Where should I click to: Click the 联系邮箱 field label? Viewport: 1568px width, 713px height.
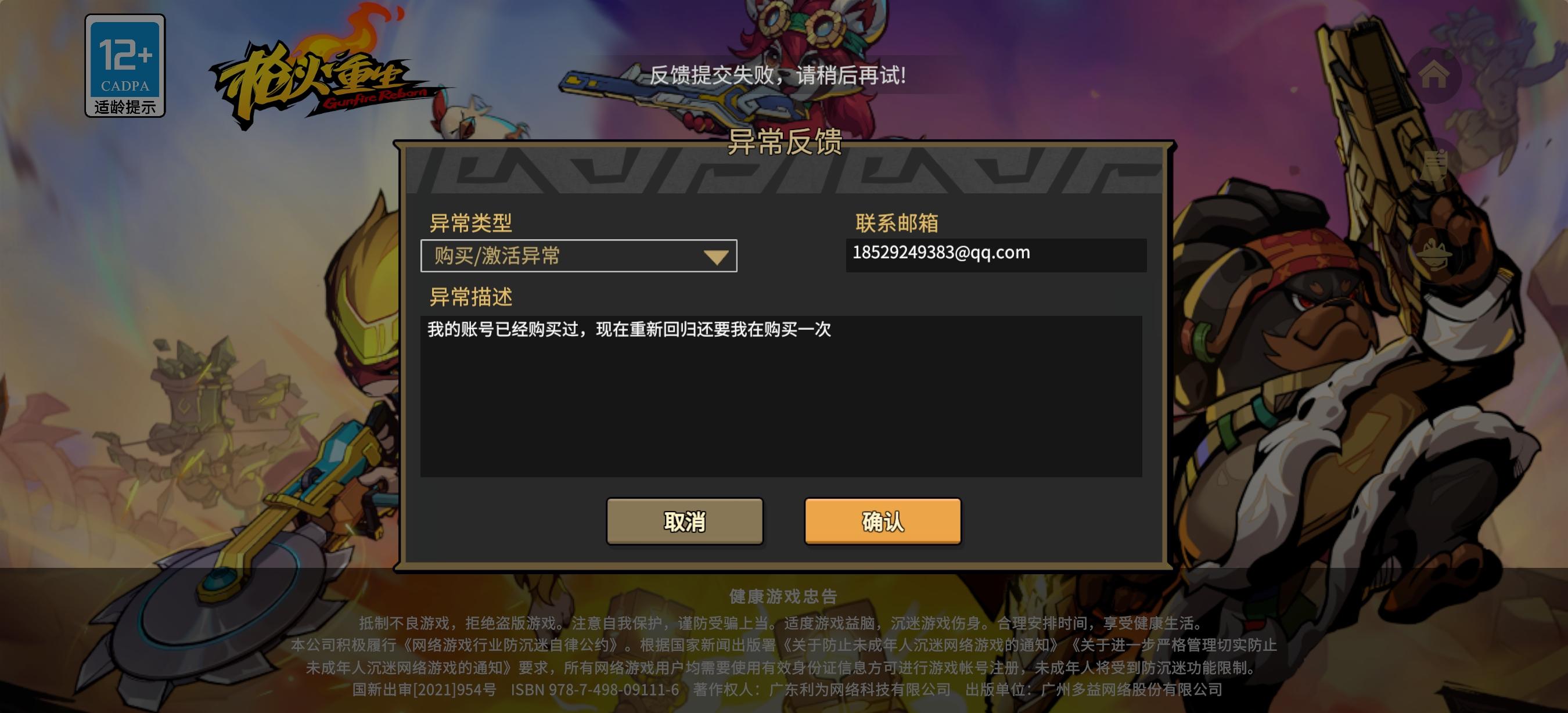(x=897, y=224)
